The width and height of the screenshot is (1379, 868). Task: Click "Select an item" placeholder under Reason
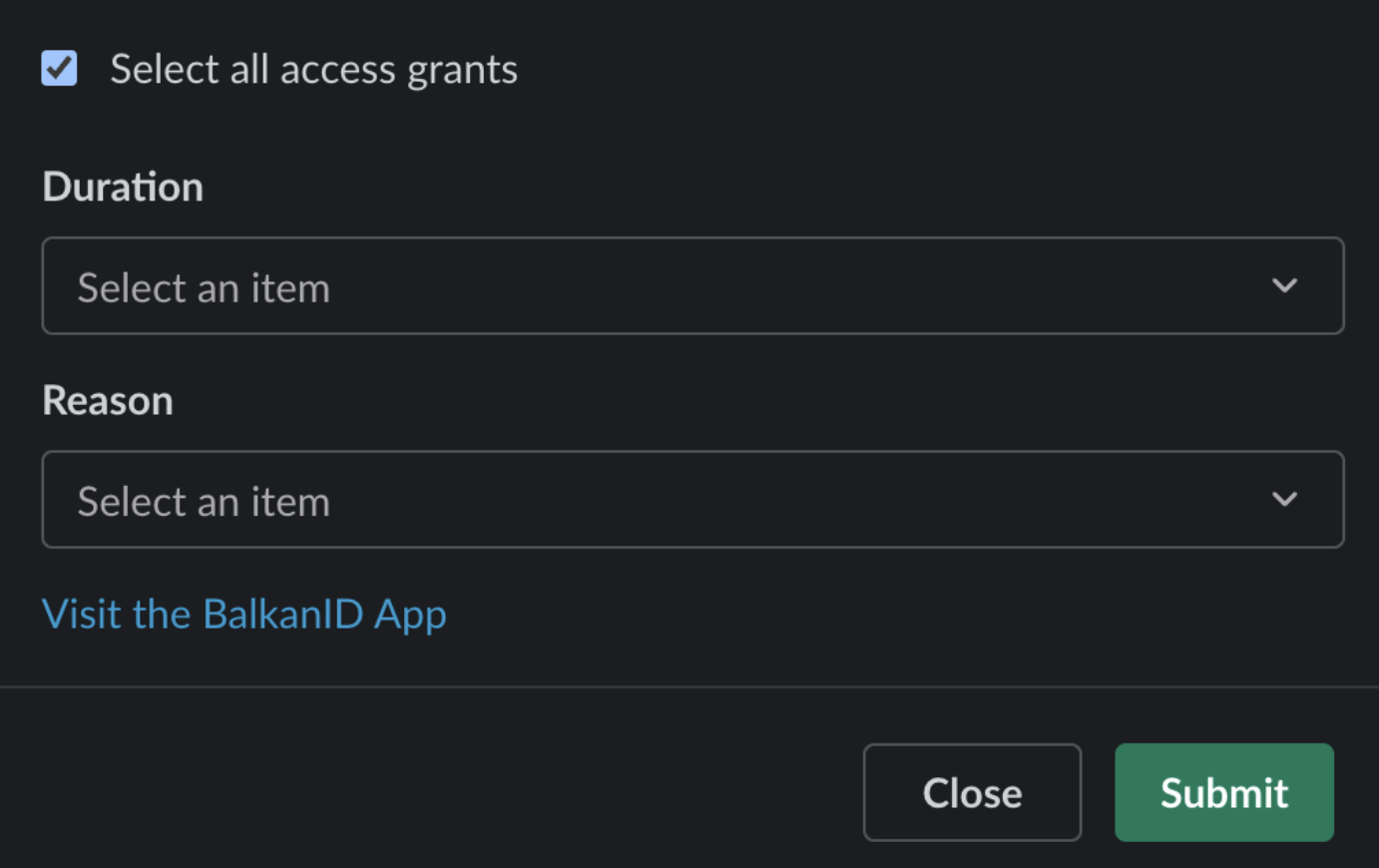(x=204, y=502)
